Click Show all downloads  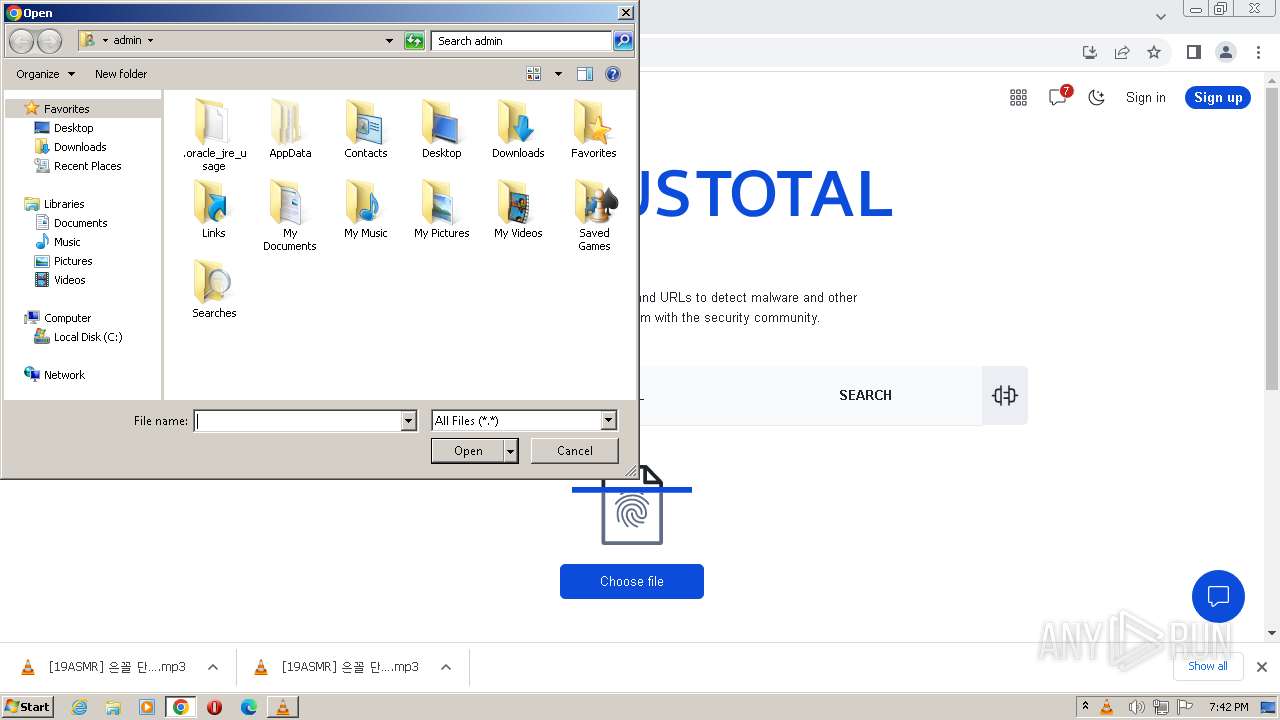[1208, 666]
